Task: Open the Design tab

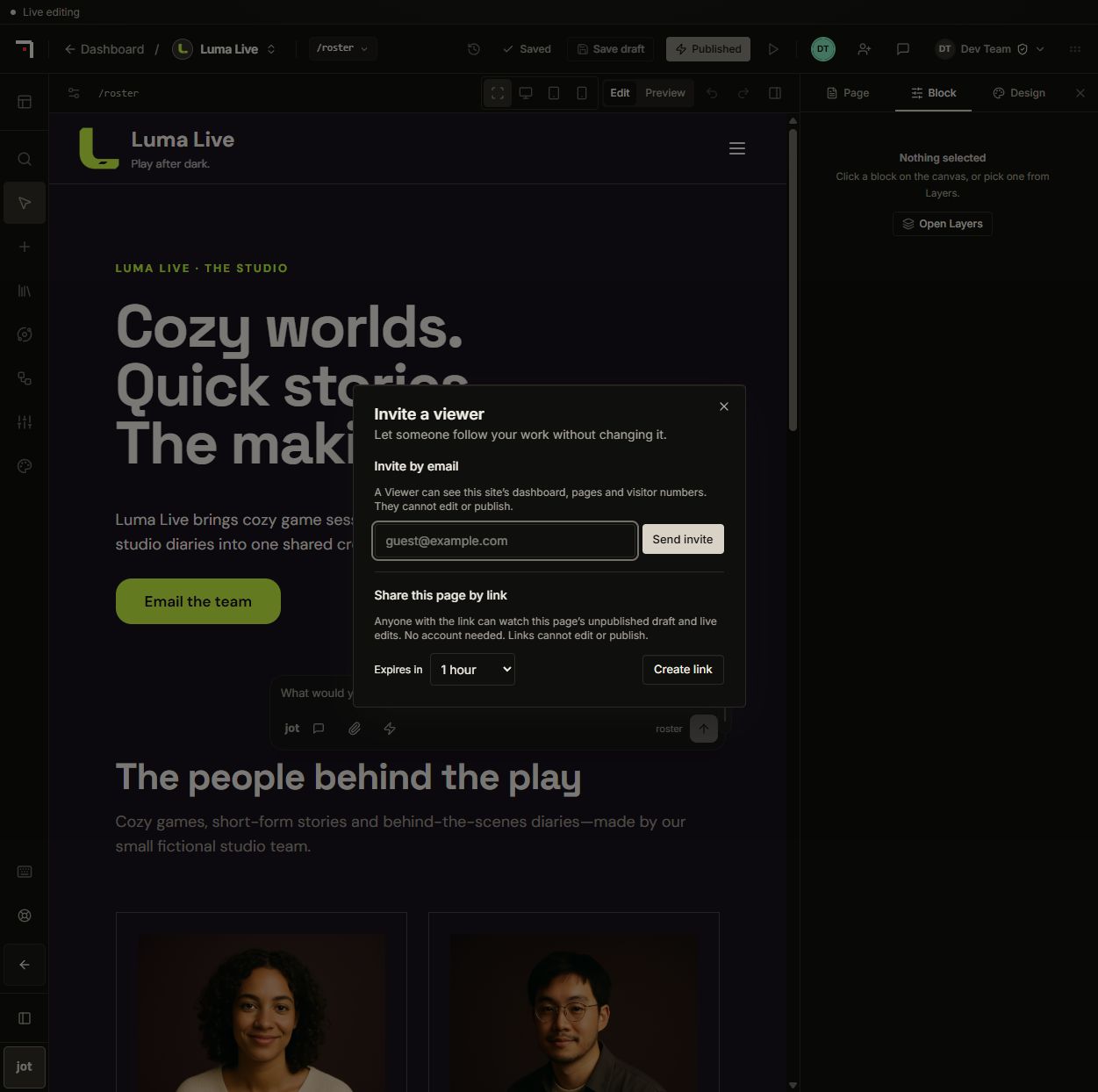Action: click(x=1019, y=93)
